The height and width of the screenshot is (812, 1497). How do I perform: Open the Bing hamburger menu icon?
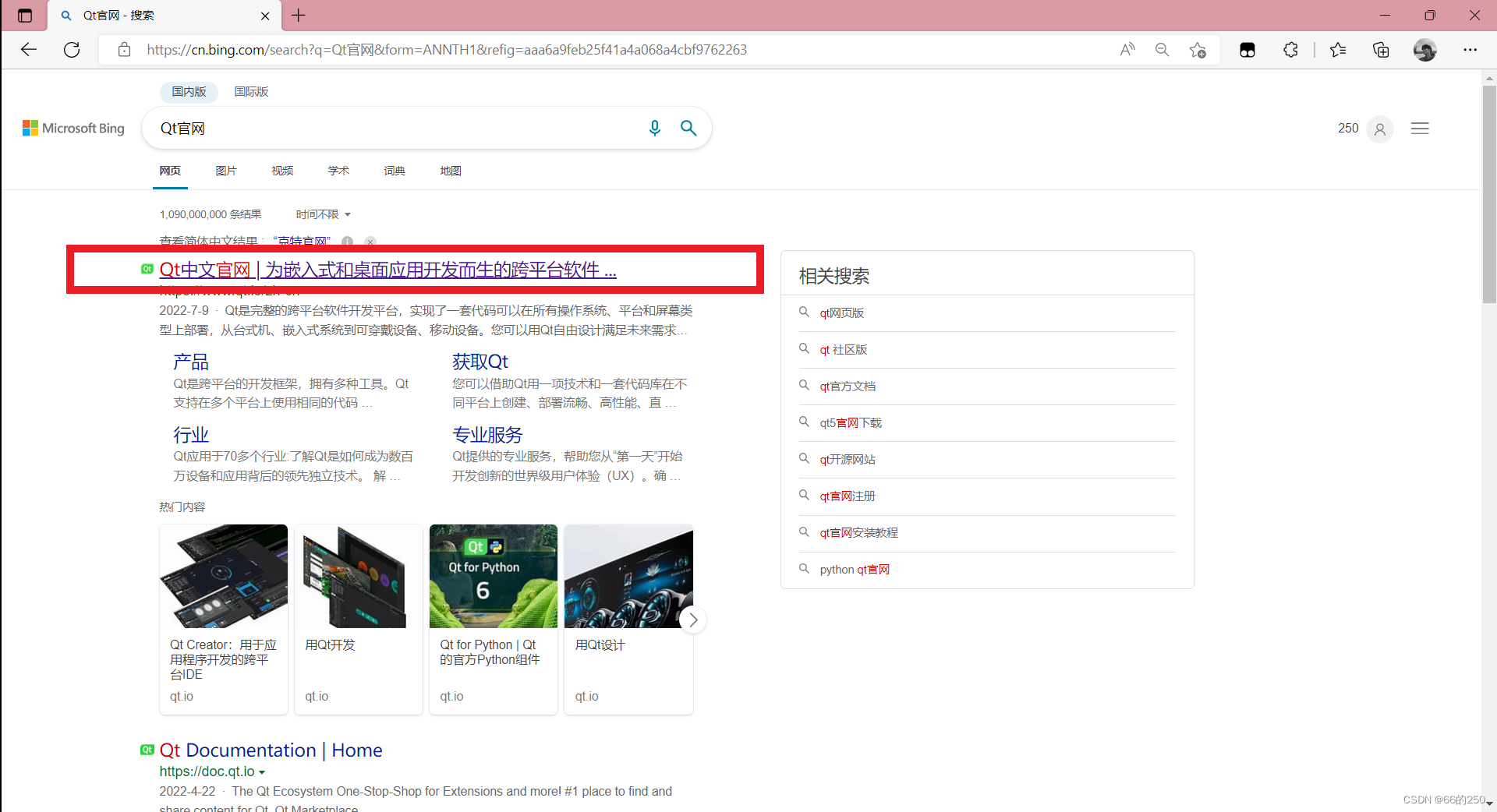click(1420, 128)
